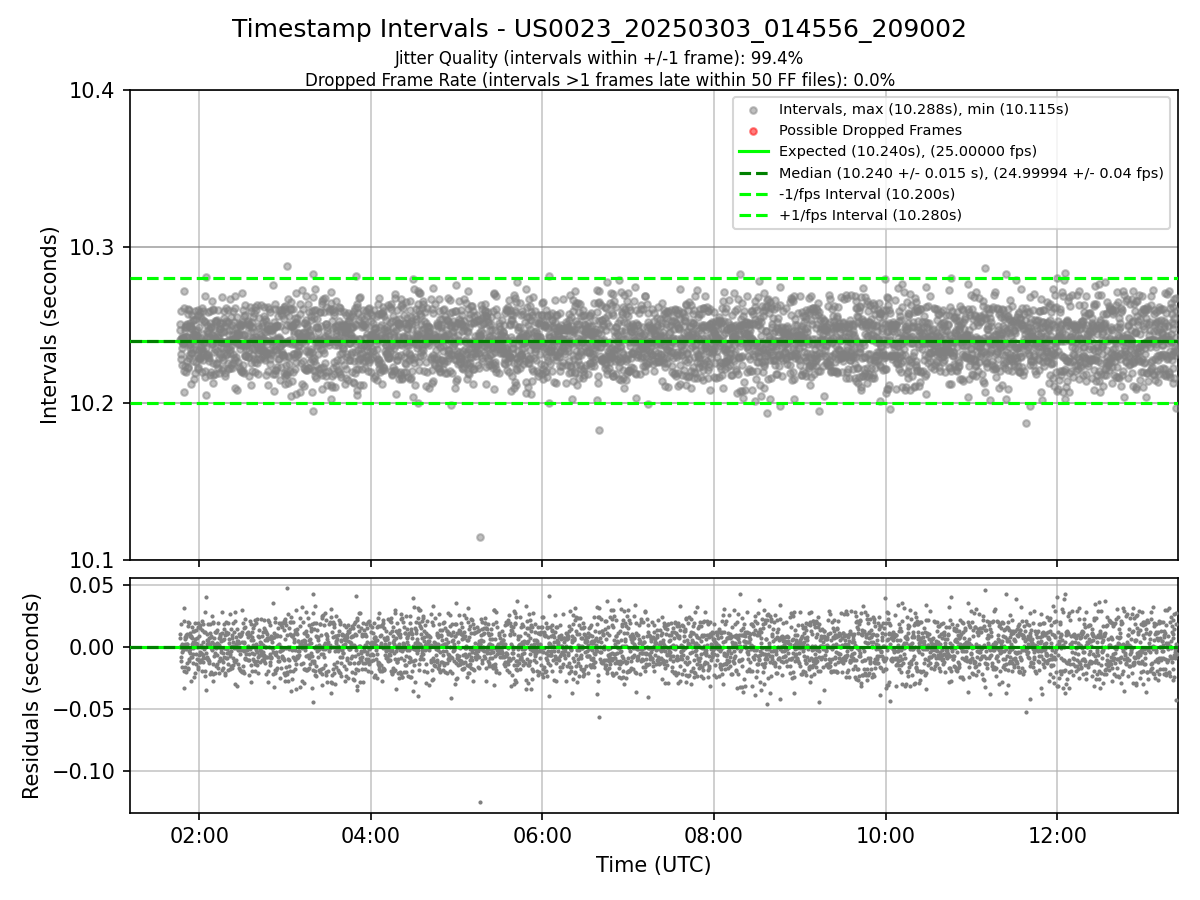This screenshot has height=900, width=1200.
Task: Click the 'Intervals (seconds)' y-axis label
Action: pos(49,325)
